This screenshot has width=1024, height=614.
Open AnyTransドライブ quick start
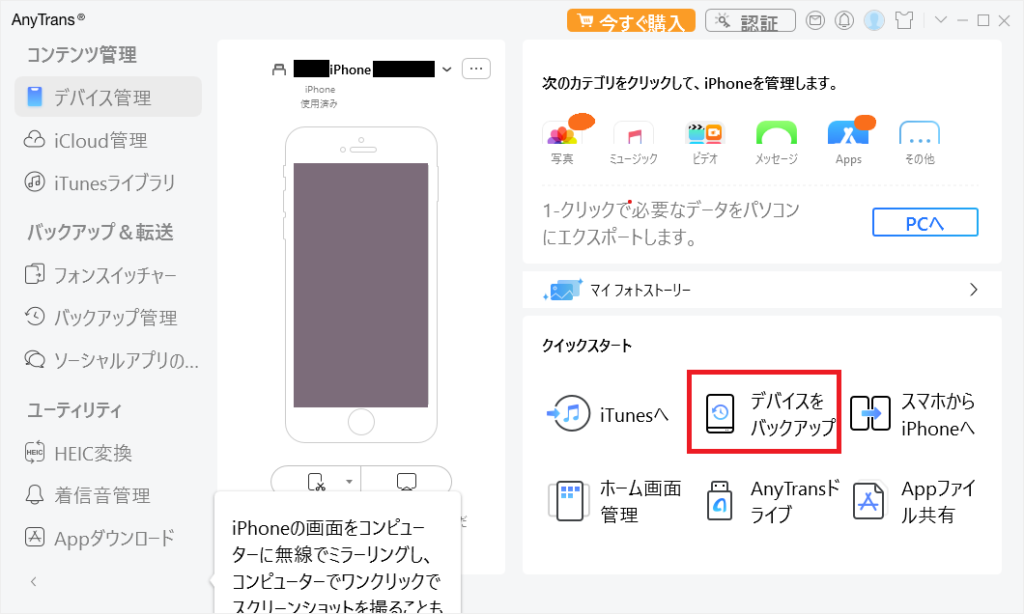[x=773, y=501]
